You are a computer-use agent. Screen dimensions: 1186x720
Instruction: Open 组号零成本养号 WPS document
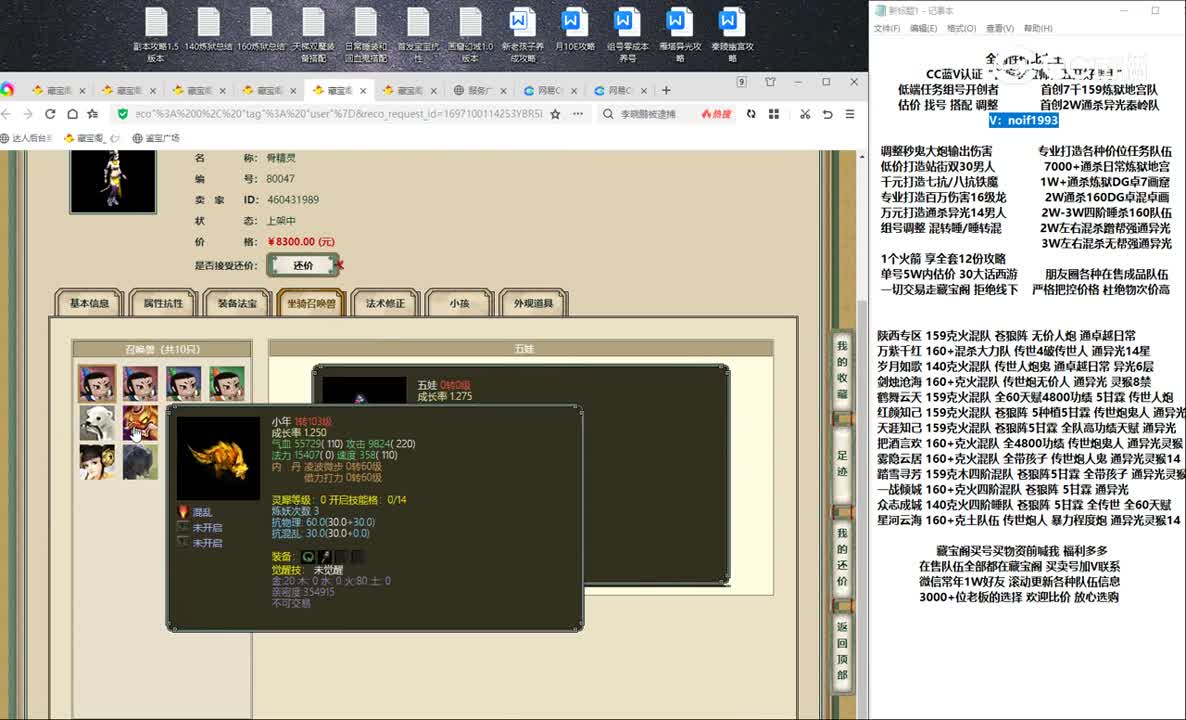pos(627,35)
